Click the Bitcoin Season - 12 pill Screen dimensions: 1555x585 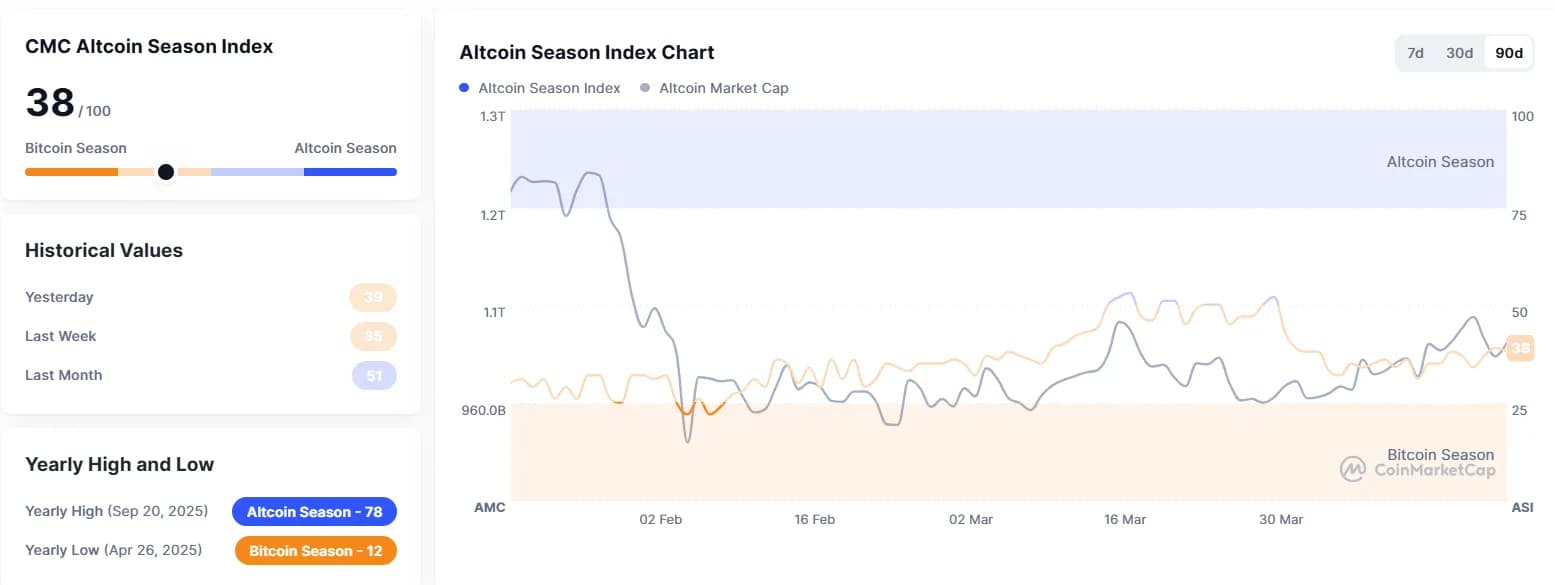click(315, 551)
